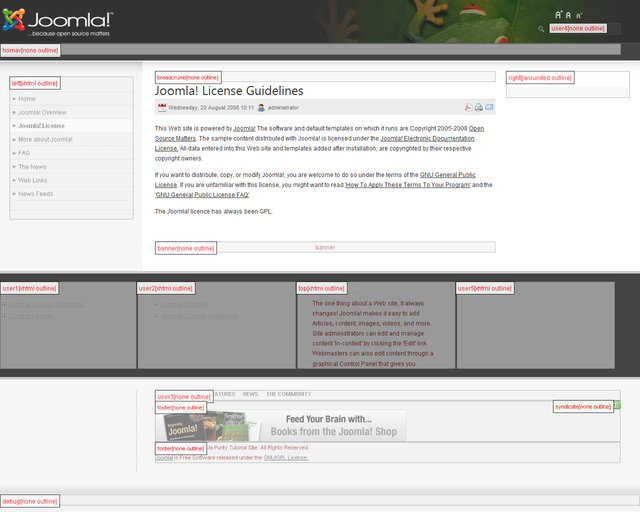Image resolution: width=640 pixels, height=512 pixels.
Task: Click the email article icon
Action: pos(489,107)
